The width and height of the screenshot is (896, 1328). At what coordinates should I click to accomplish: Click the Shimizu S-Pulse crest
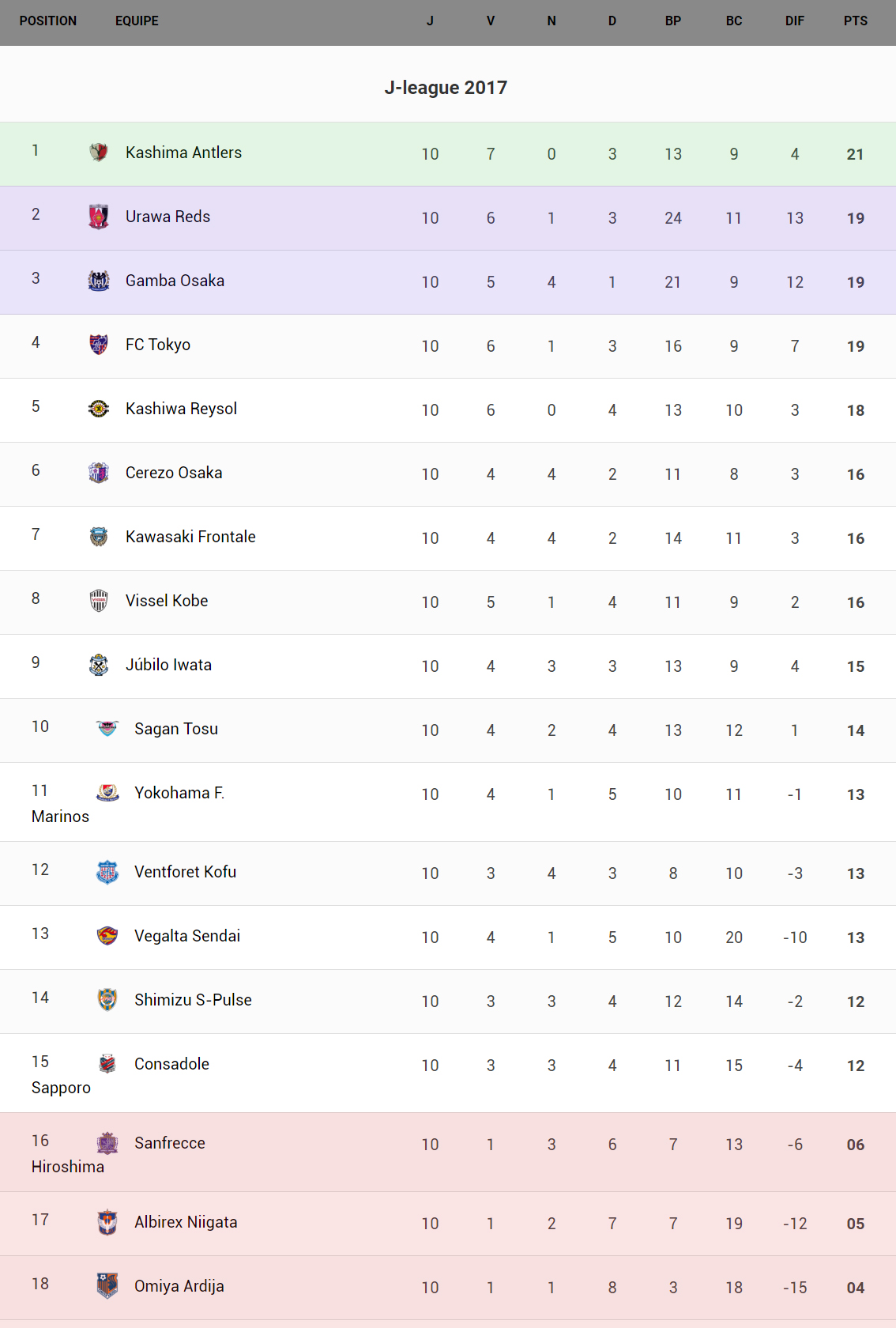click(107, 1000)
